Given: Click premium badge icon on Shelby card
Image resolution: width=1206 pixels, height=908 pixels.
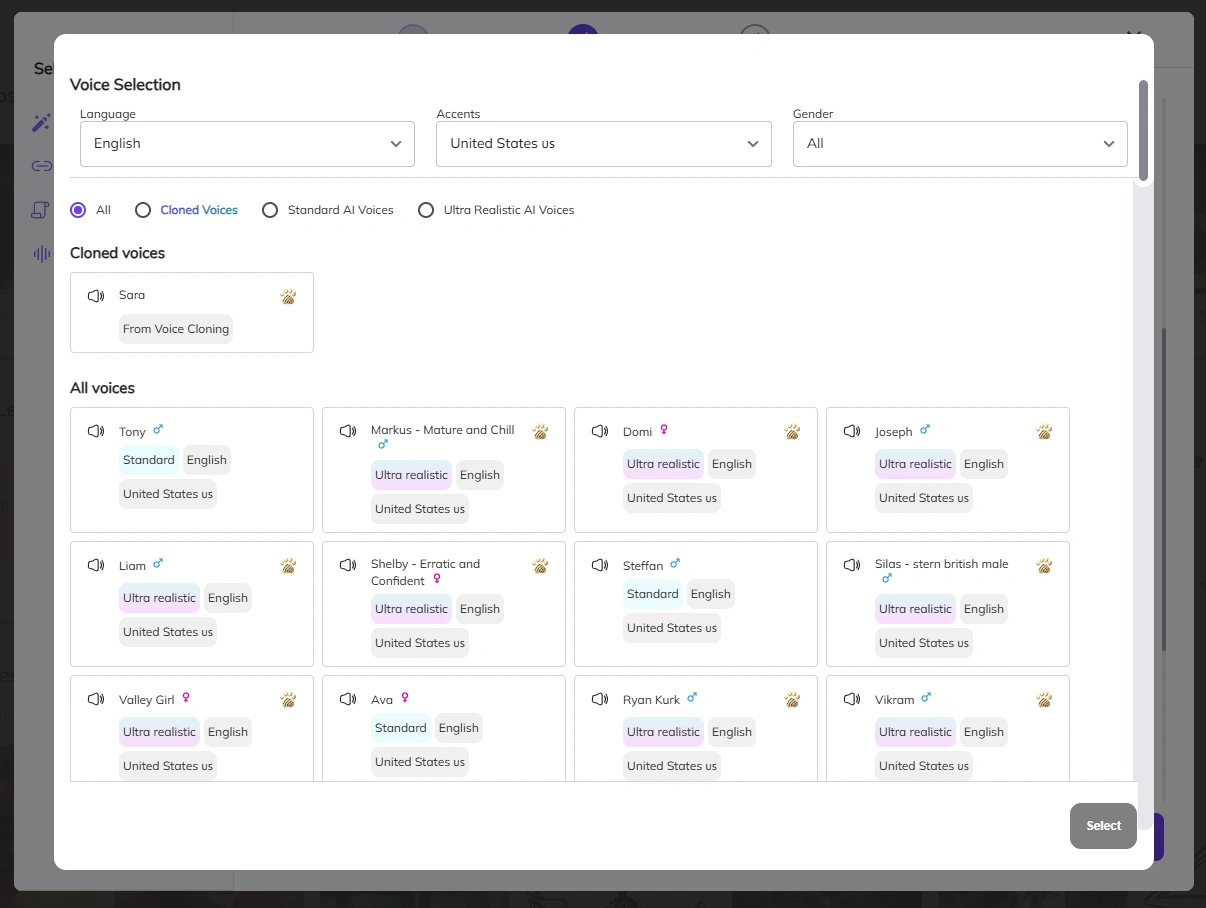Looking at the screenshot, I should (x=540, y=566).
